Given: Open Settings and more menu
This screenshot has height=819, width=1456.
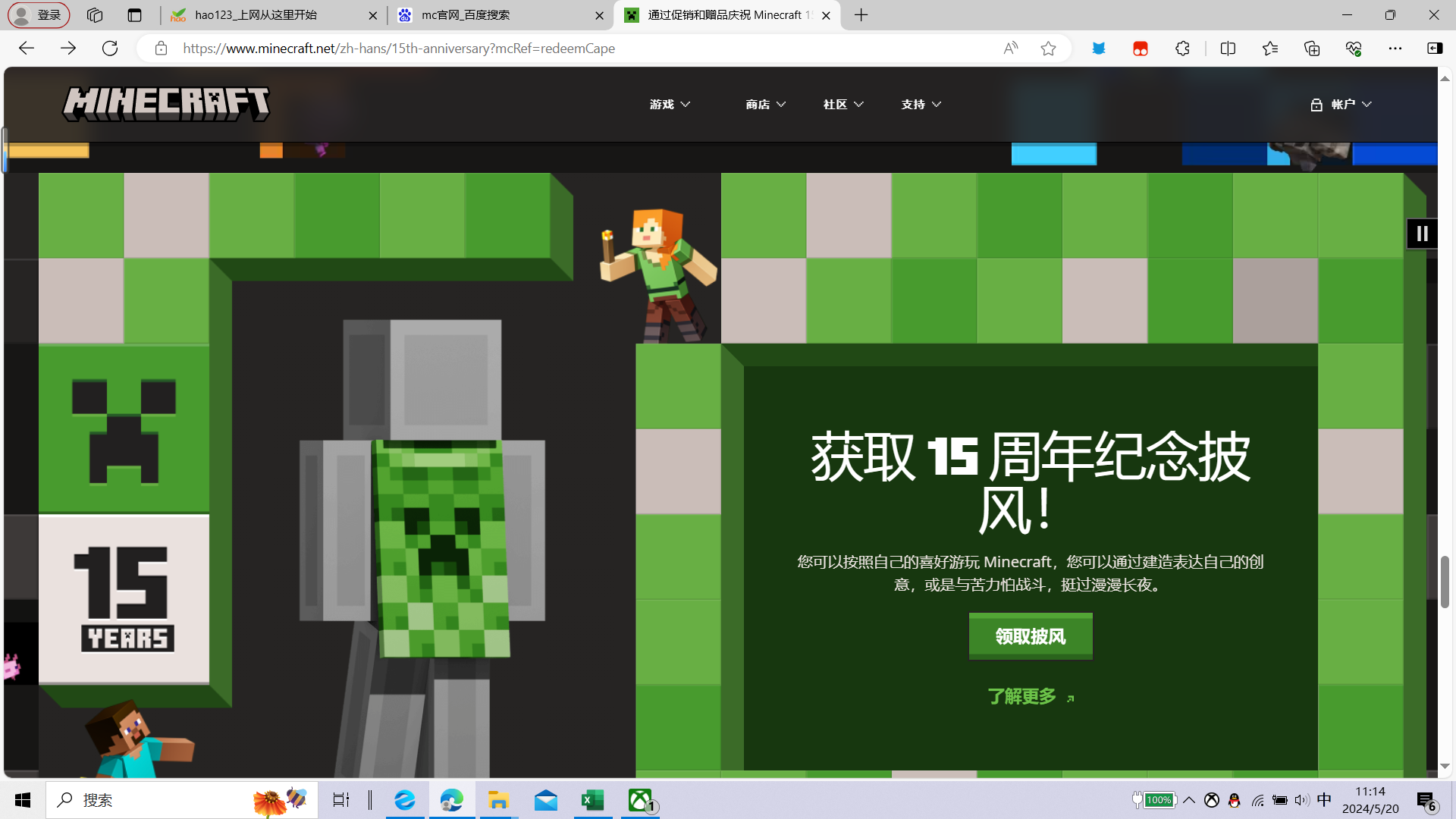Looking at the screenshot, I should [x=1395, y=49].
